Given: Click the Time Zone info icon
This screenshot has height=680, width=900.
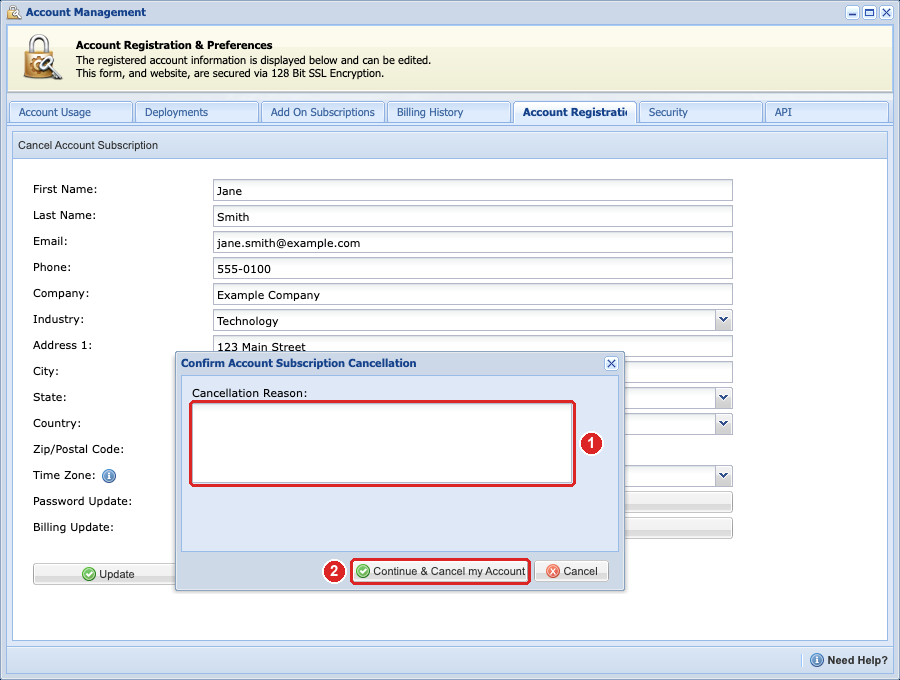Looking at the screenshot, I should tap(109, 476).
